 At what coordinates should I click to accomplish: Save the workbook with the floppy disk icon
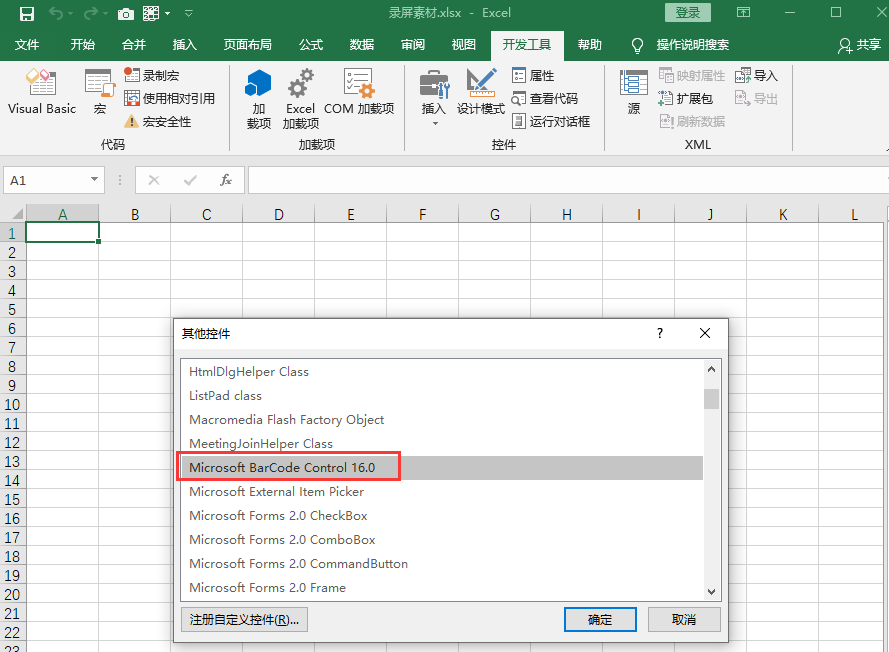tap(27, 14)
